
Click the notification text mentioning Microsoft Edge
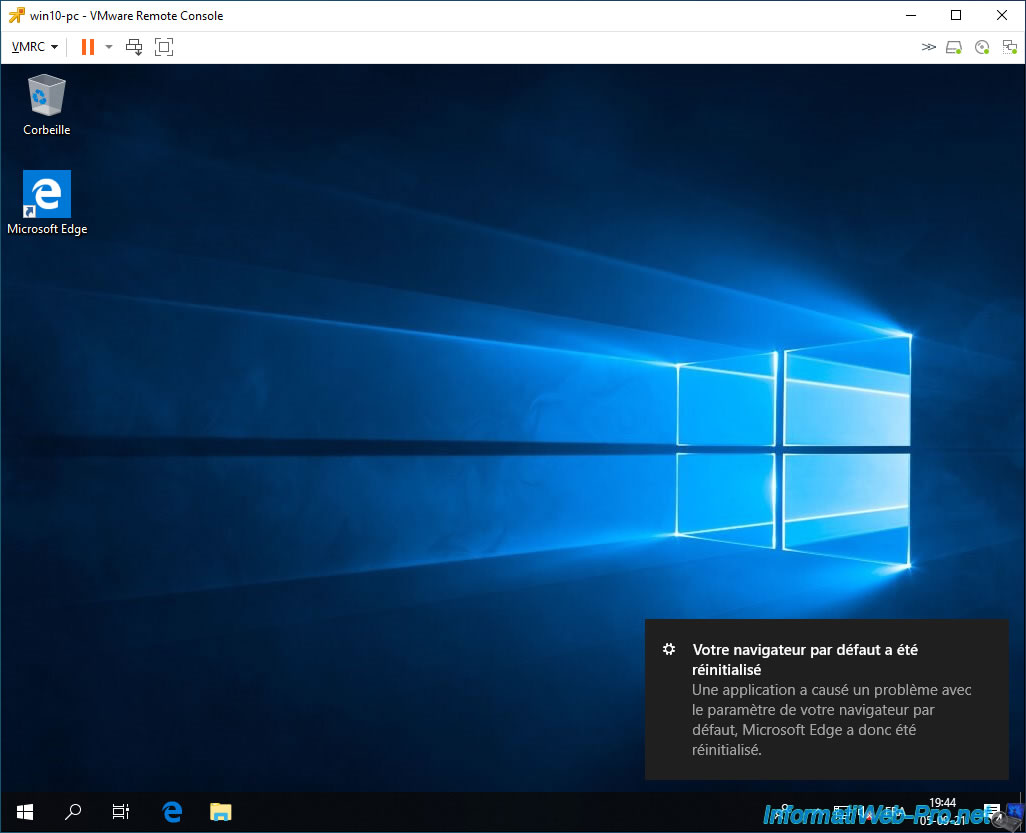[832, 720]
